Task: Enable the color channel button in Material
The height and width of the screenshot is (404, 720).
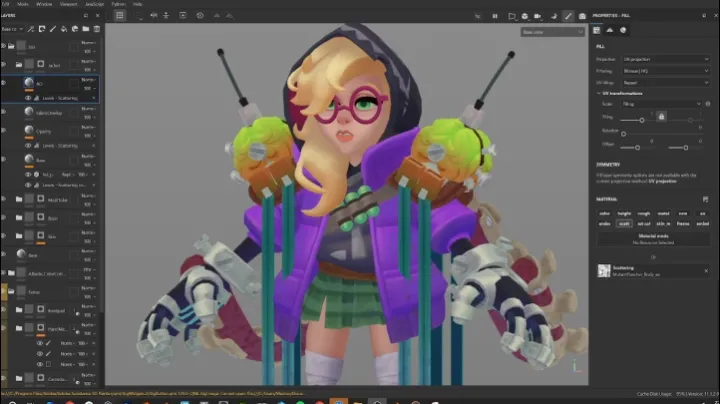Action: [x=604, y=212]
